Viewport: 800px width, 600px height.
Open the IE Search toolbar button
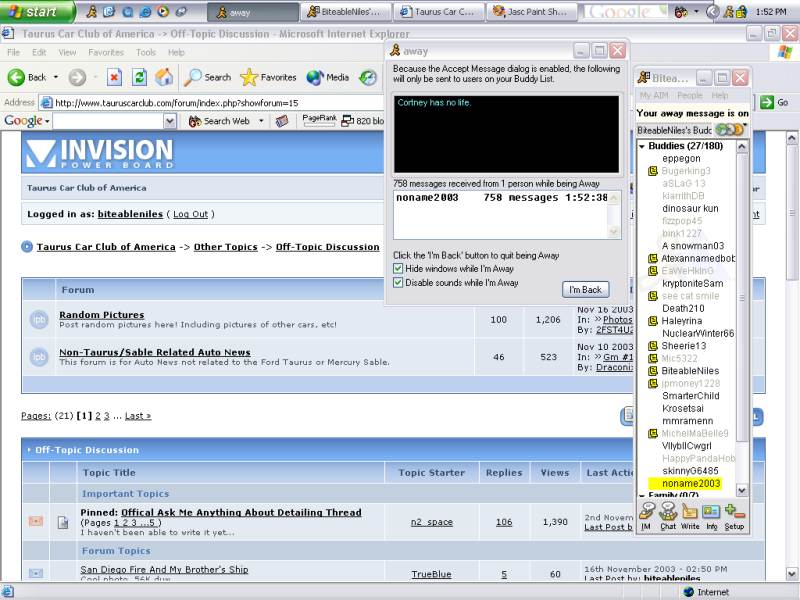[x=208, y=78]
